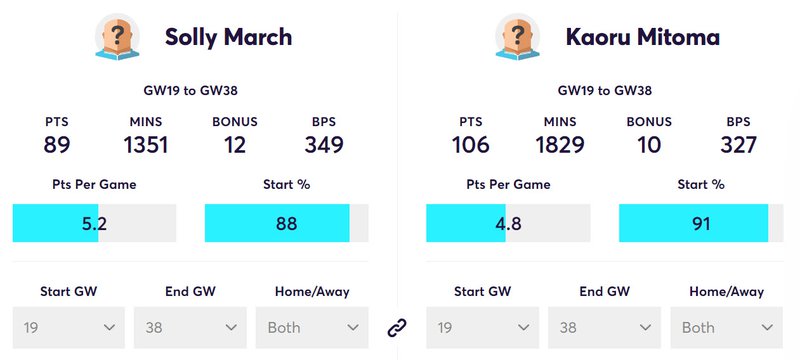Open Kaoru Mitoma's End GW dropdown
Image resolution: width=800 pixels, height=360 pixels.
pyautogui.click(x=605, y=327)
